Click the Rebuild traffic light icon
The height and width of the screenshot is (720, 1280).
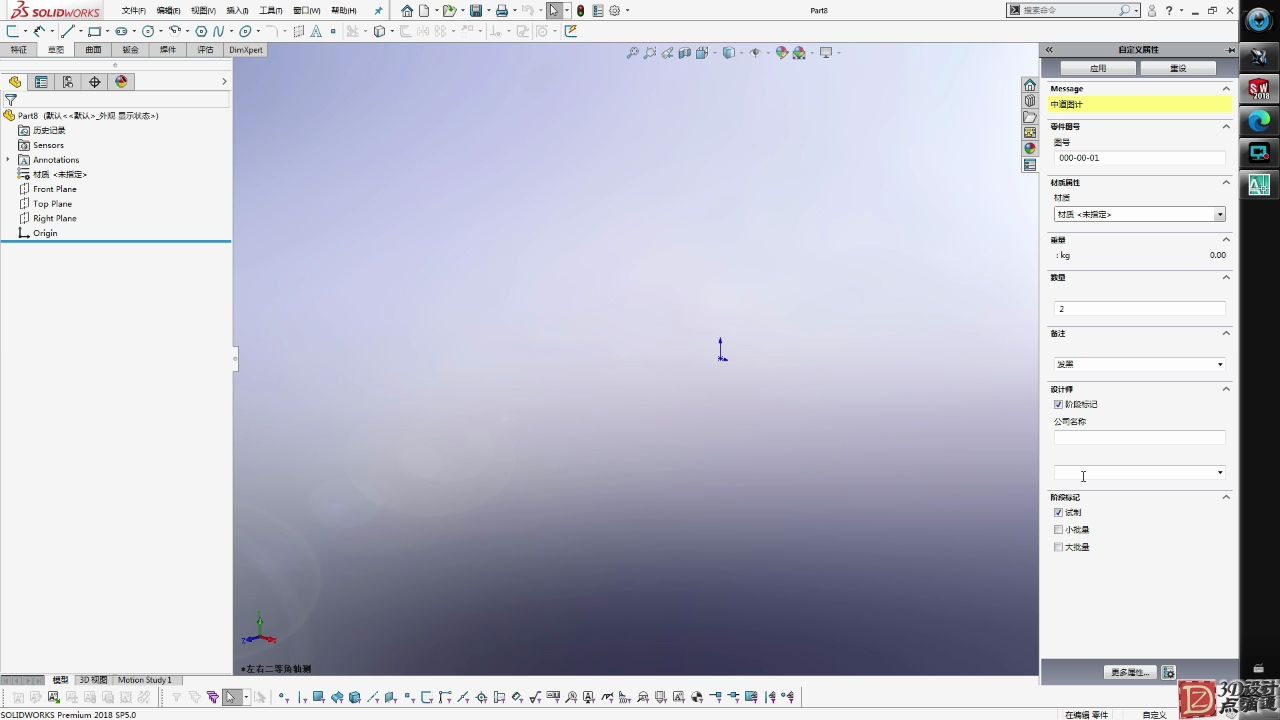(581, 11)
